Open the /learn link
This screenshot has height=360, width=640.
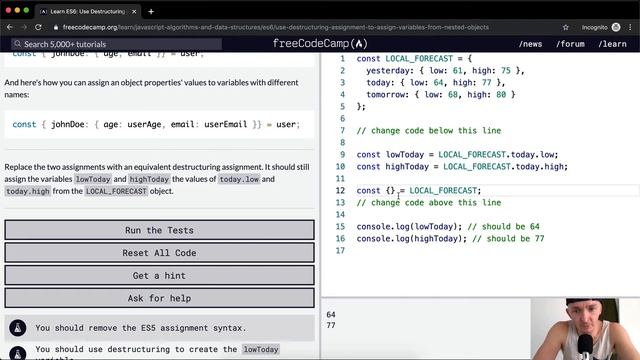pos(612,44)
